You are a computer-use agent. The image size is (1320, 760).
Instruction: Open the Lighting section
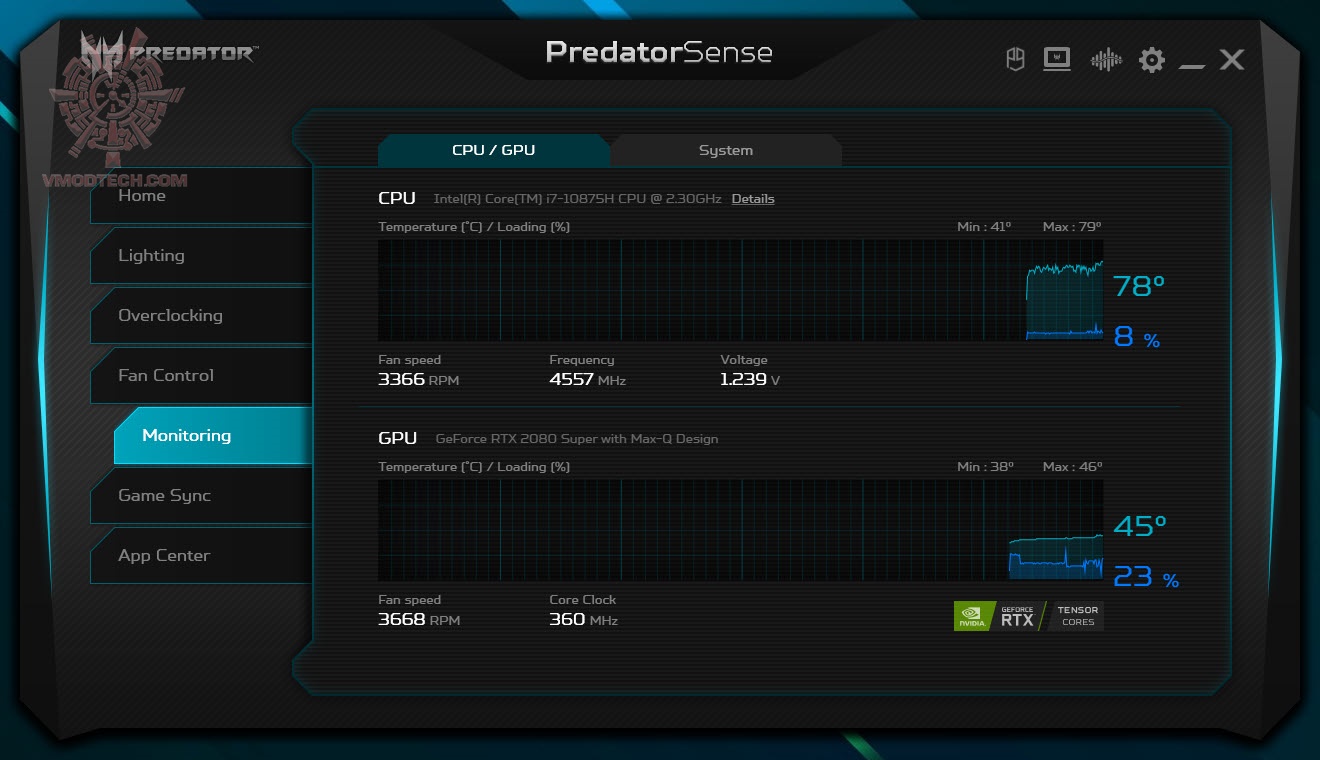click(201, 255)
